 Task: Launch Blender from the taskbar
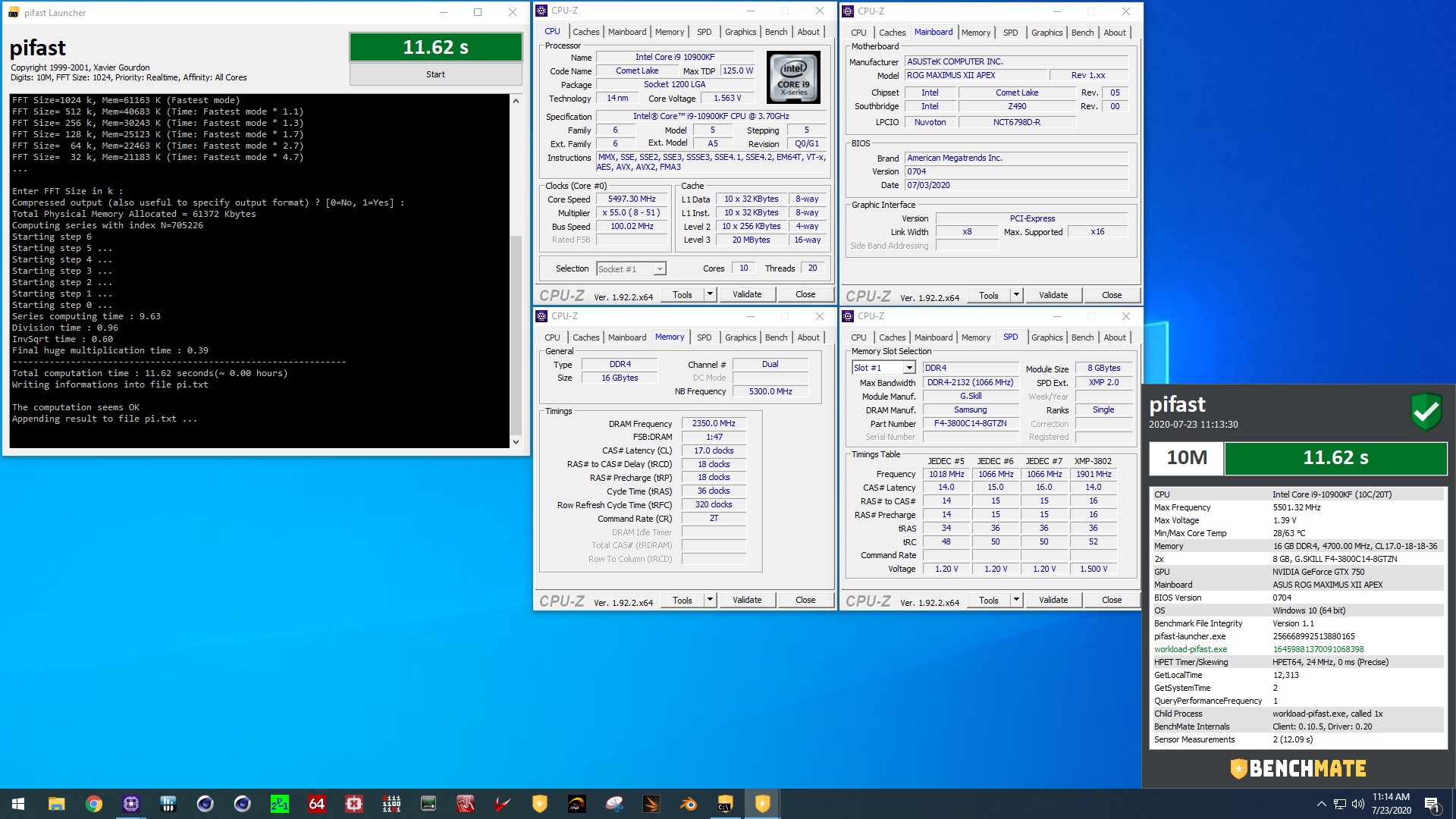point(689,804)
